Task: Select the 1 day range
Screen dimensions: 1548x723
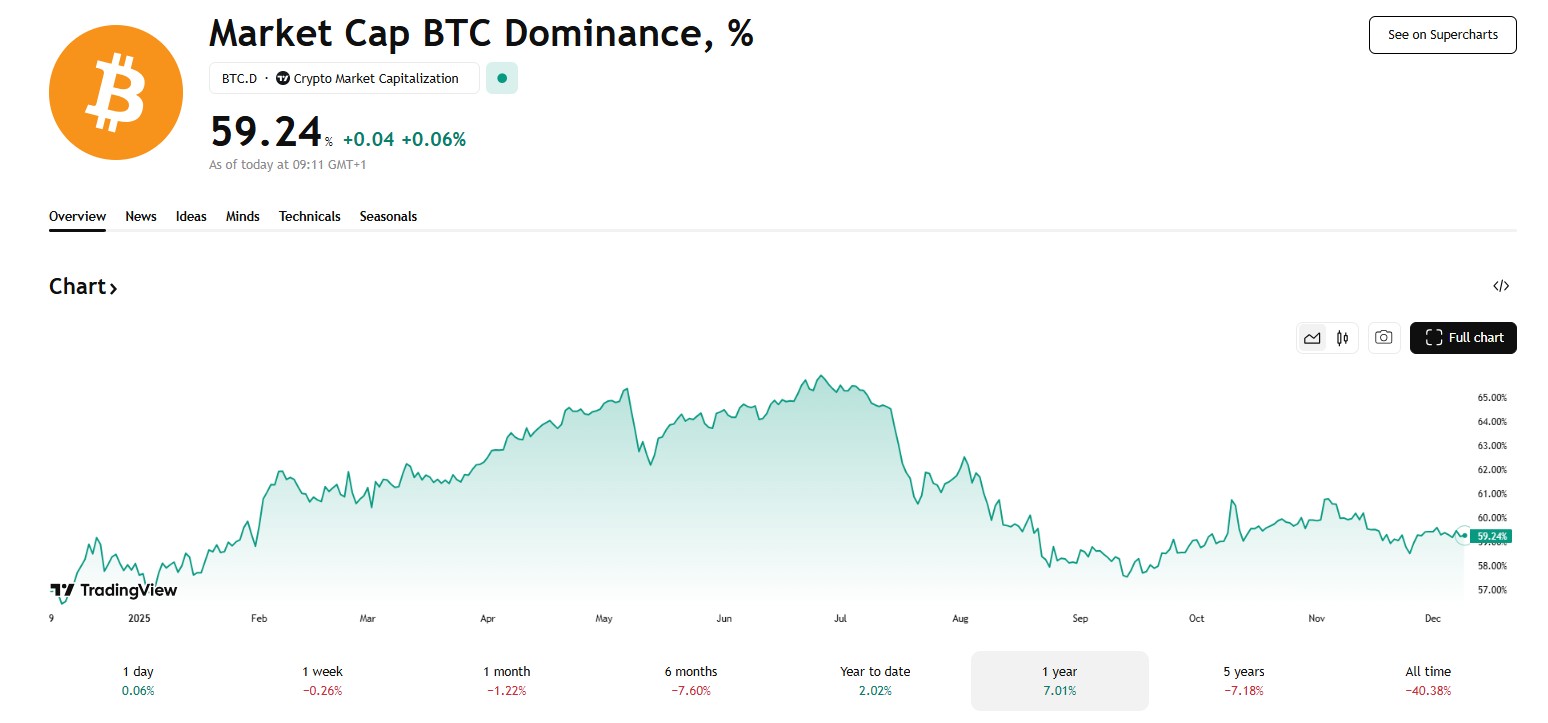Action: pyautogui.click(x=138, y=680)
